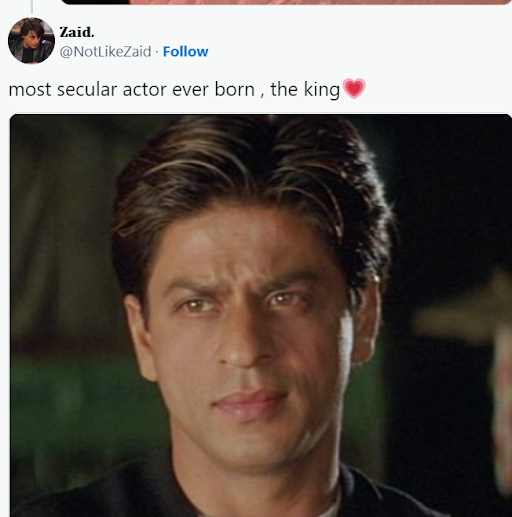Click the words "ever born" in the tweet
Image resolution: width=512 pixels, height=517 pixels.
[x=213, y=90]
